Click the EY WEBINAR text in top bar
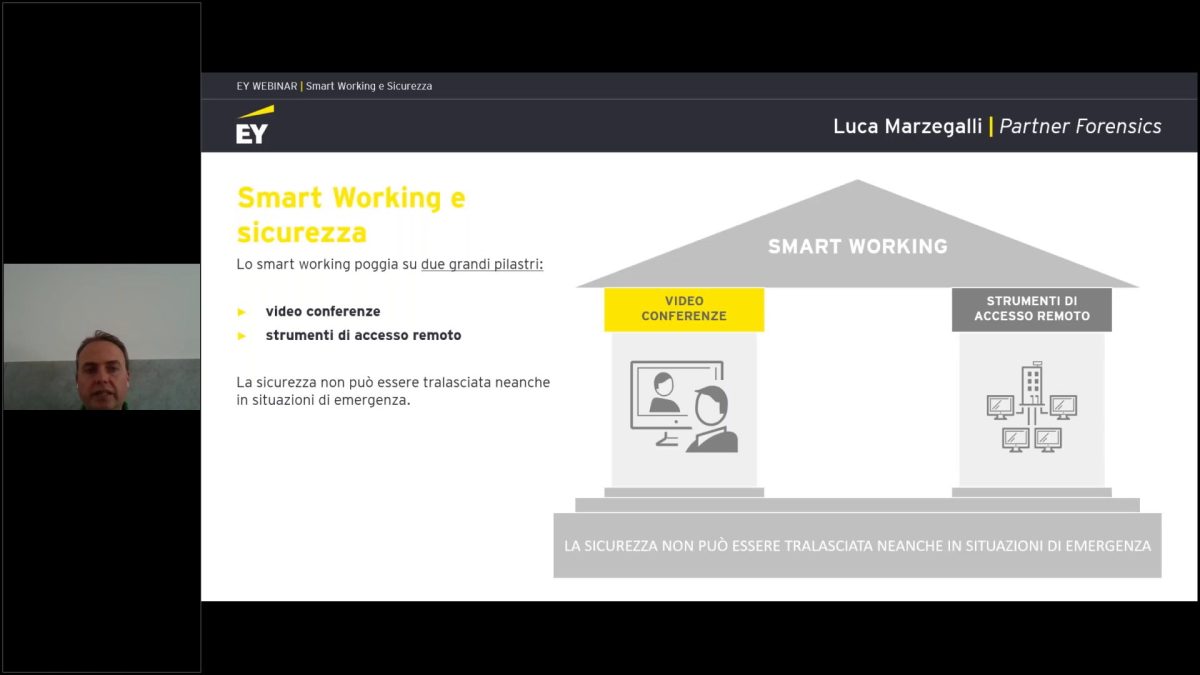 point(266,86)
